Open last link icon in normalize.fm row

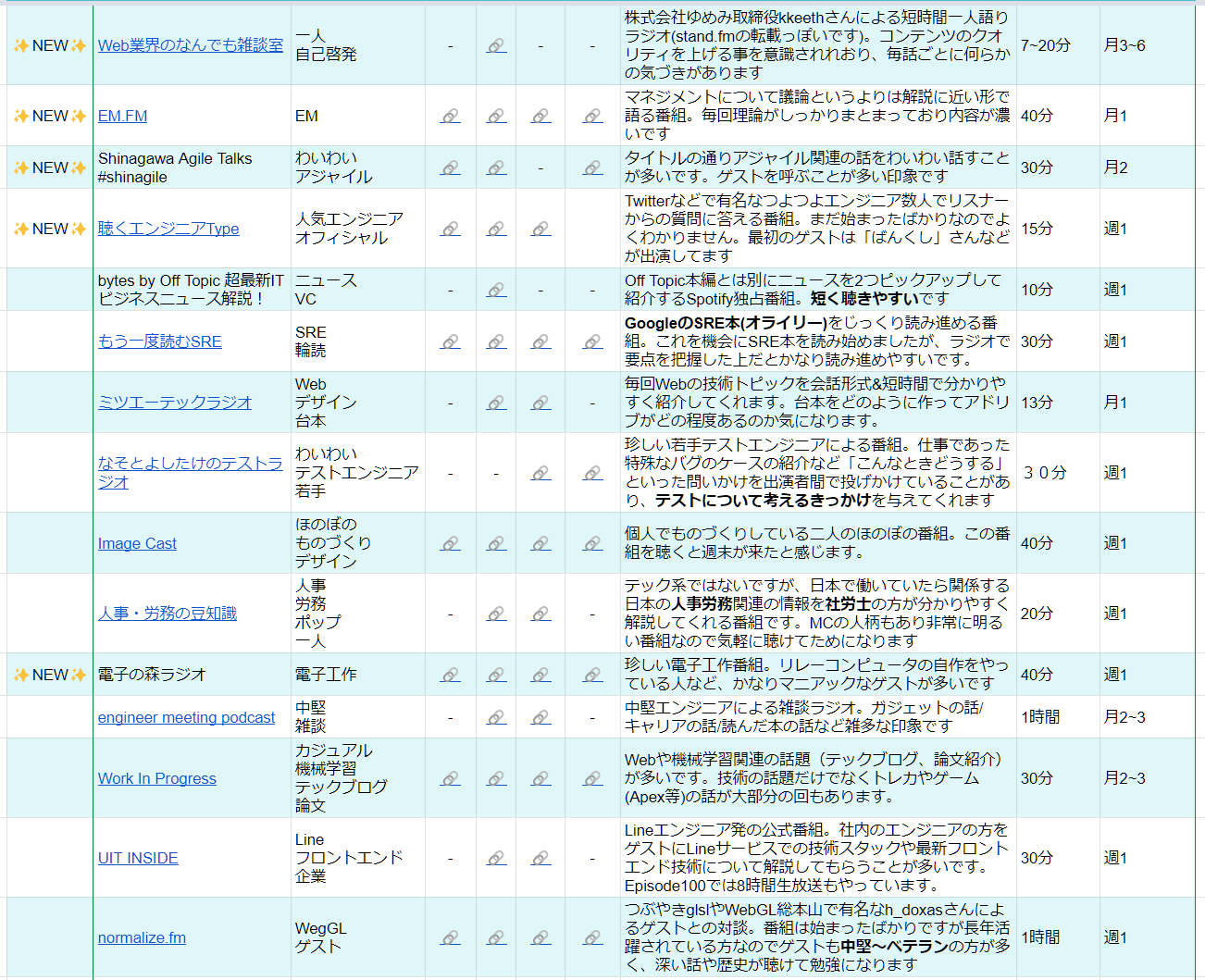(593, 937)
